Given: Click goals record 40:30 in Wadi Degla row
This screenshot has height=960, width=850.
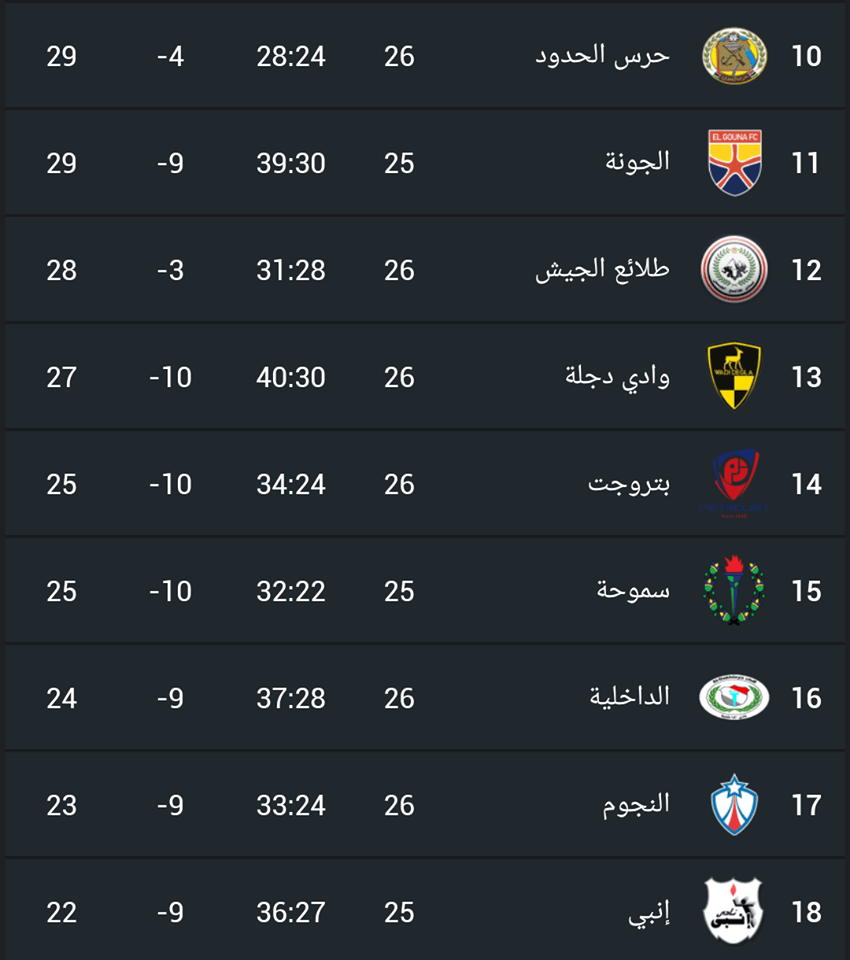Looking at the screenshot, I should (291, 377).
